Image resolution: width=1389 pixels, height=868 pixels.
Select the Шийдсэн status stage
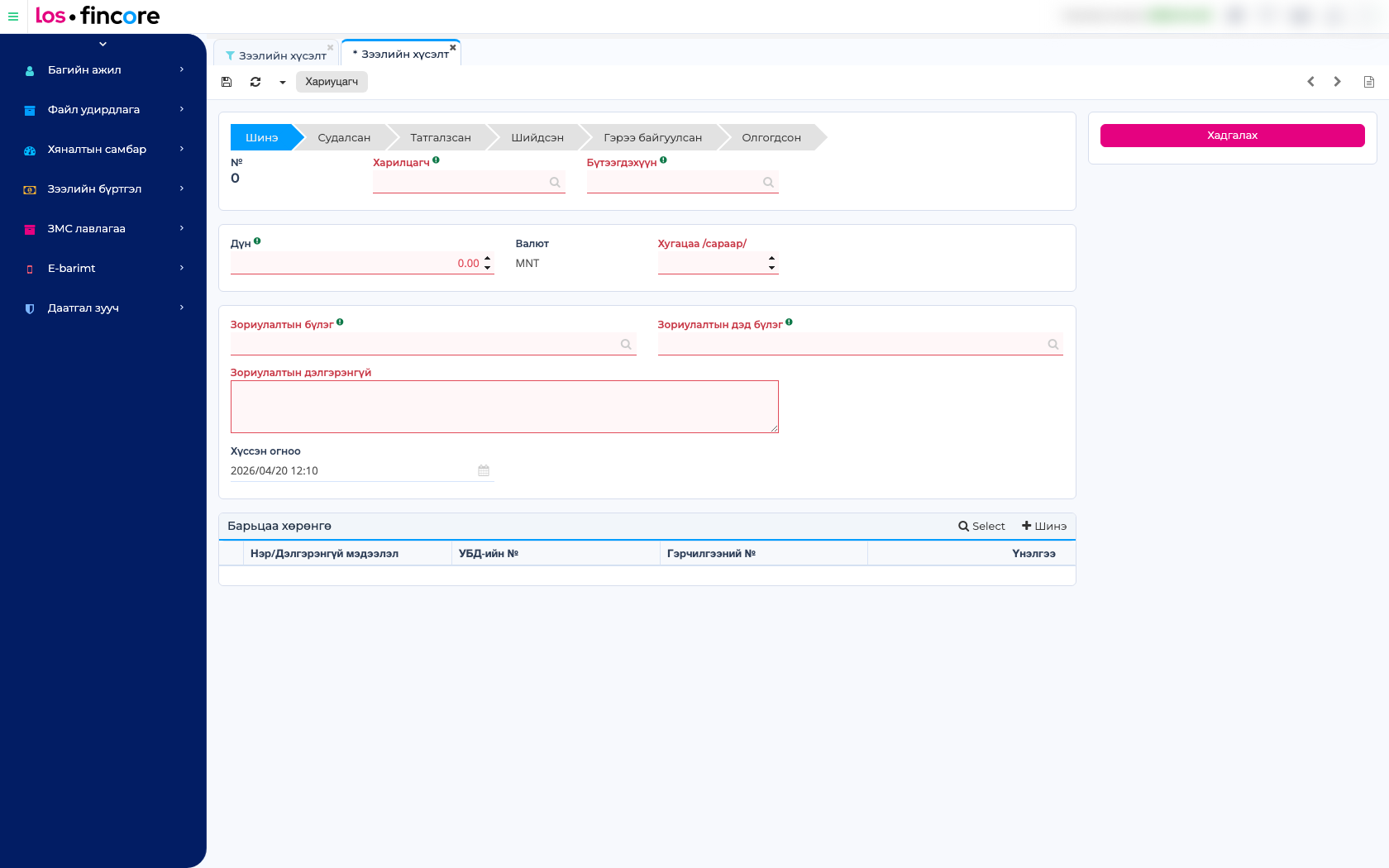pos(537,137)
